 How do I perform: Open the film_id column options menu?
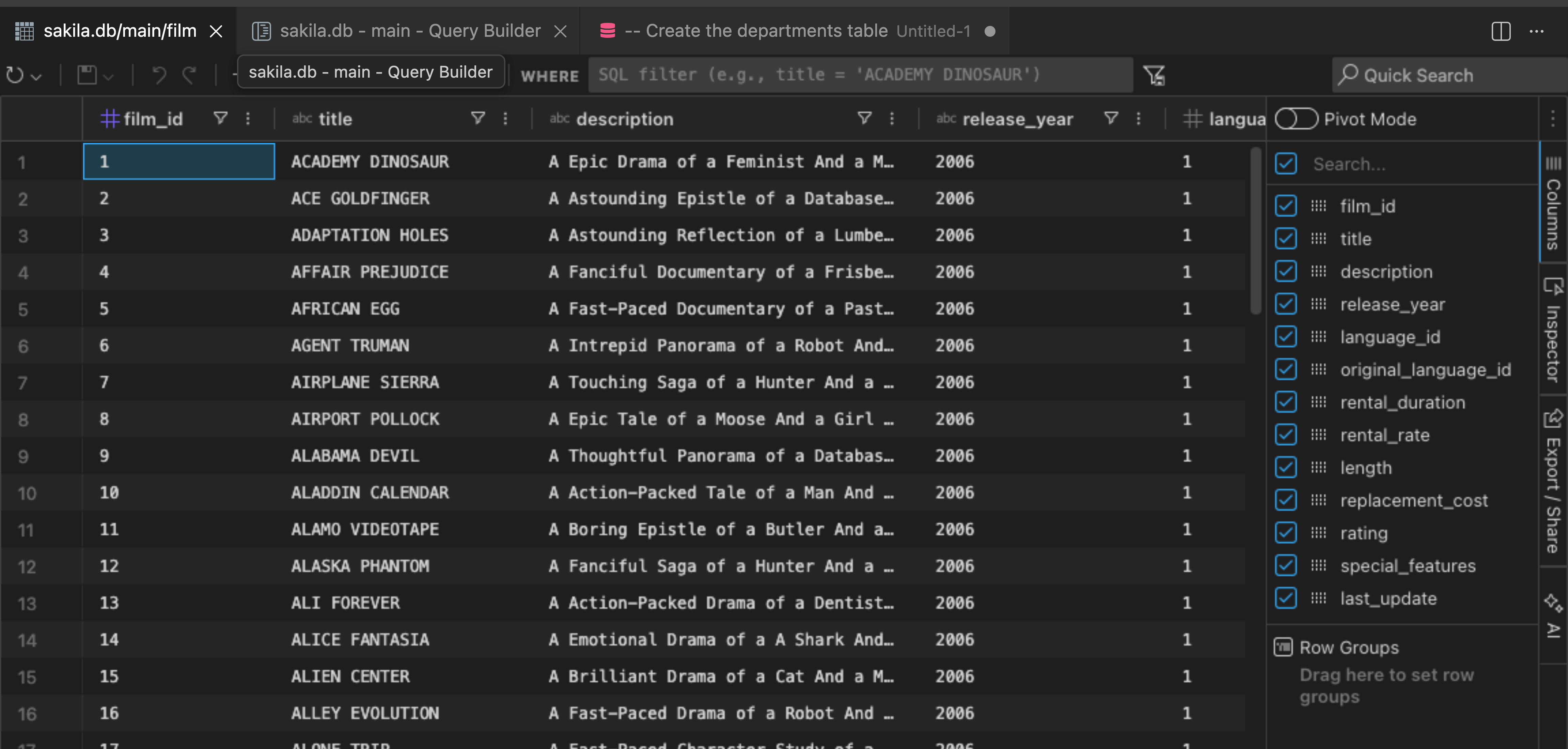(x=248, y=118)
